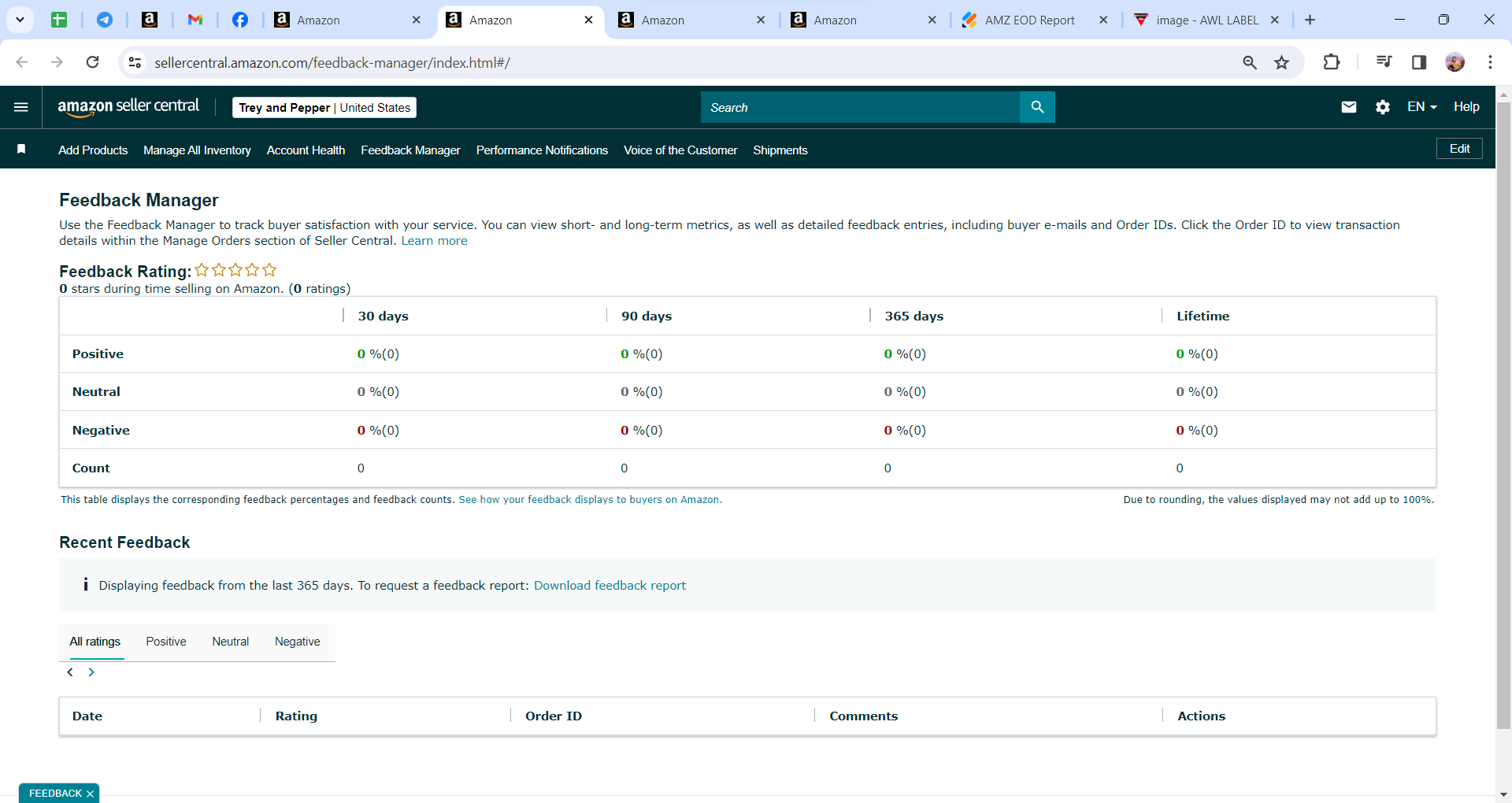Click the Comments column header
Image resolution: width=1512 pixels, height=803 pixels.
[x=863, y=716]
